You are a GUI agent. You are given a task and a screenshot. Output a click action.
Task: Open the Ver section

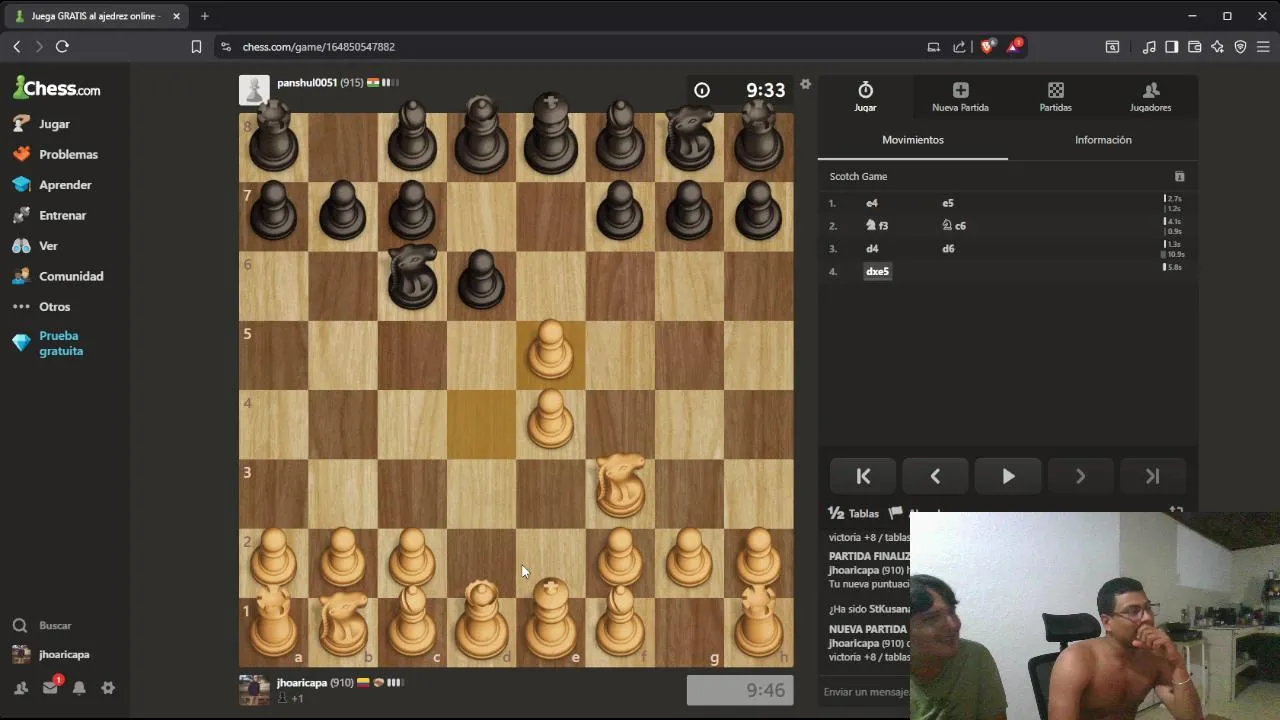(36, 246)
